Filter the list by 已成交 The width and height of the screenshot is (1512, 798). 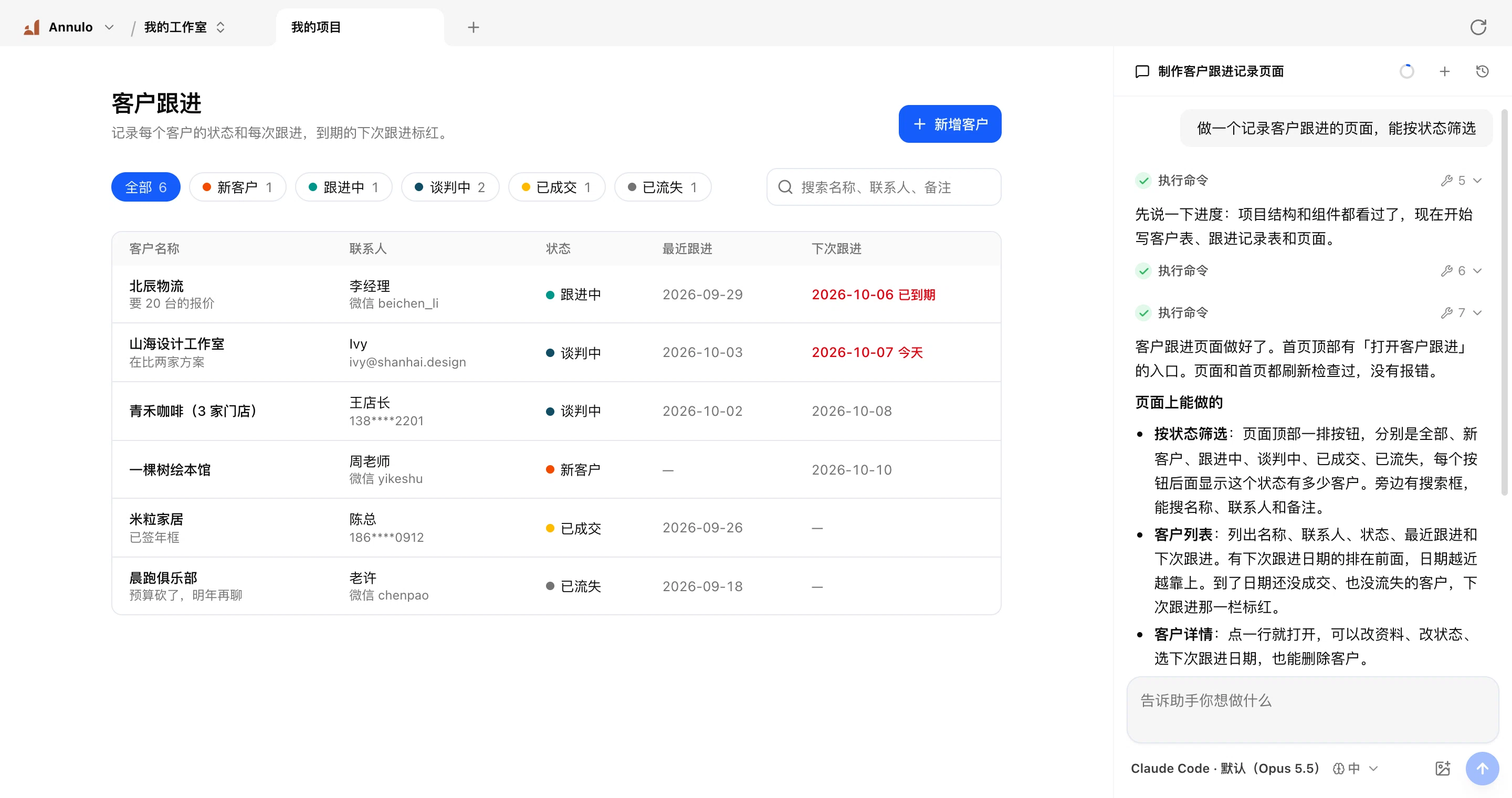tap(556, 187)
